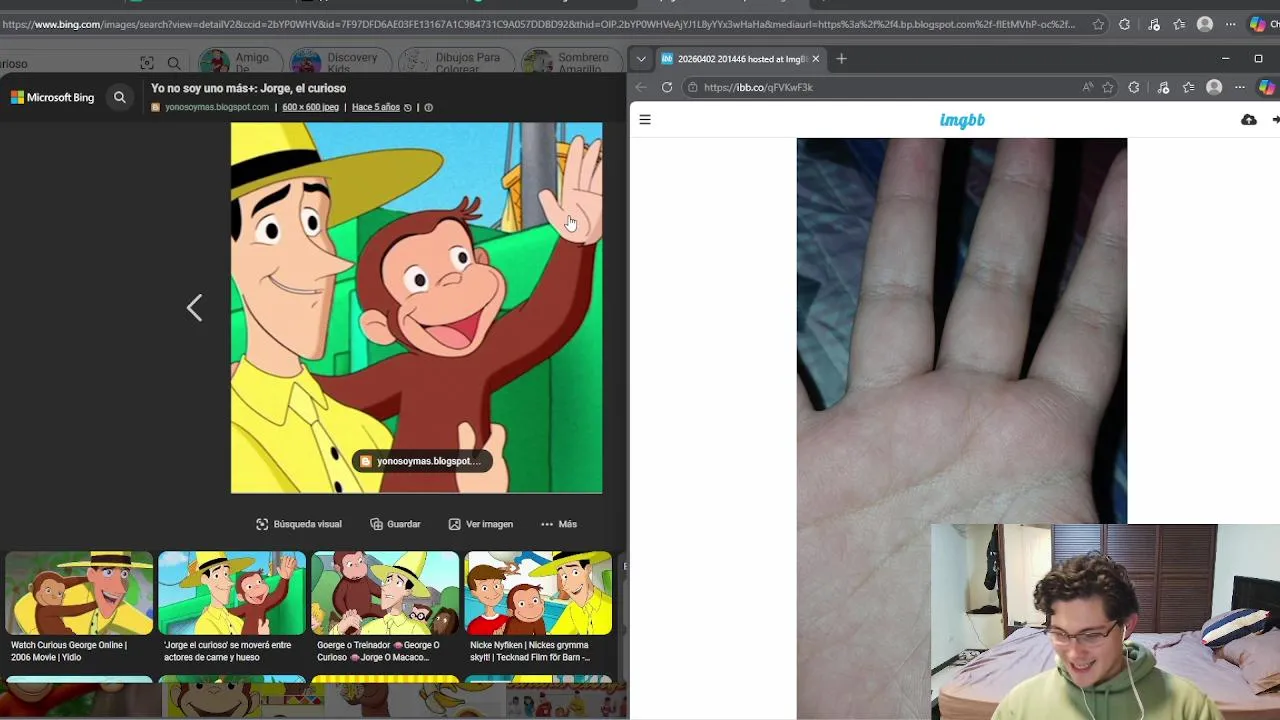Open profile avatar in ImgBB window toolbar
This screenshot has width=1280, height=720.
click(x=1214, y=87)
